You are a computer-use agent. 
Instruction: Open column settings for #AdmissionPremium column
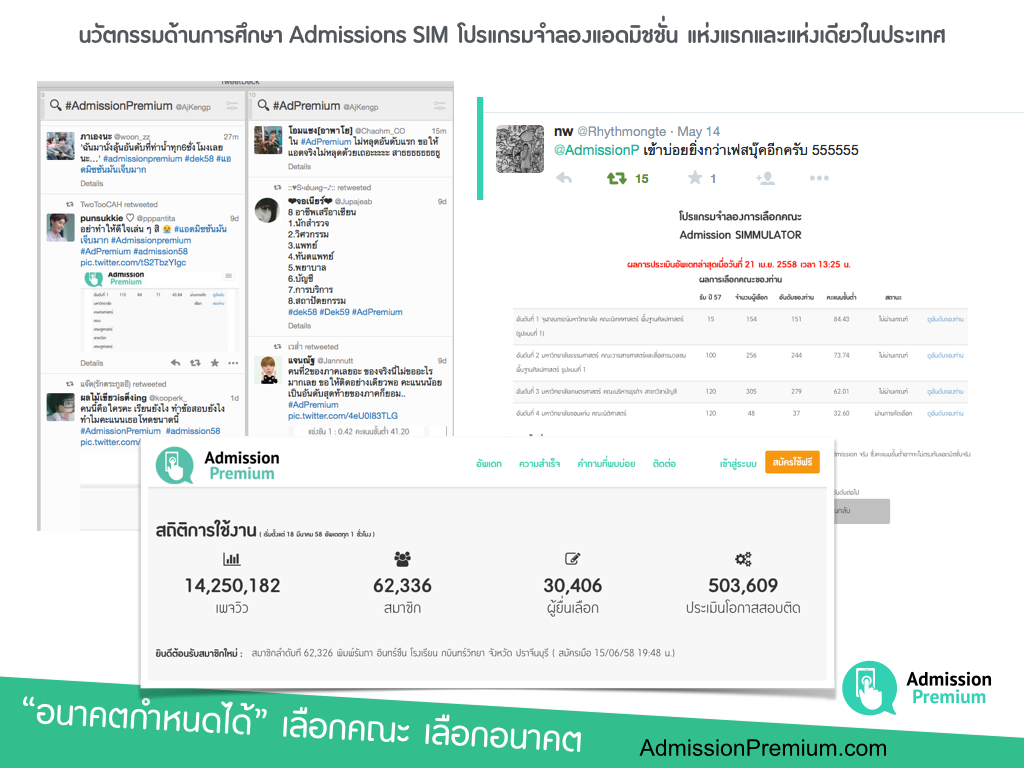tap(232, 105)
